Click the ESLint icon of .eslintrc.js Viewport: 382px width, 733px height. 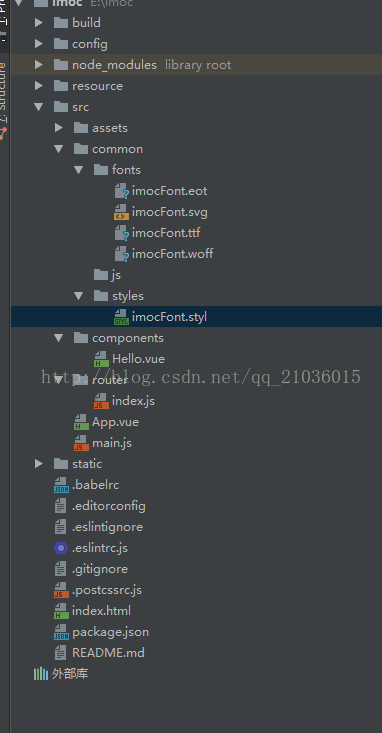61,548
